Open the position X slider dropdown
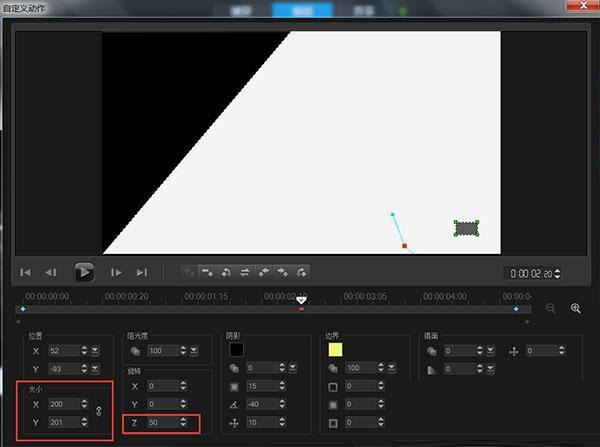 (95, 351)
